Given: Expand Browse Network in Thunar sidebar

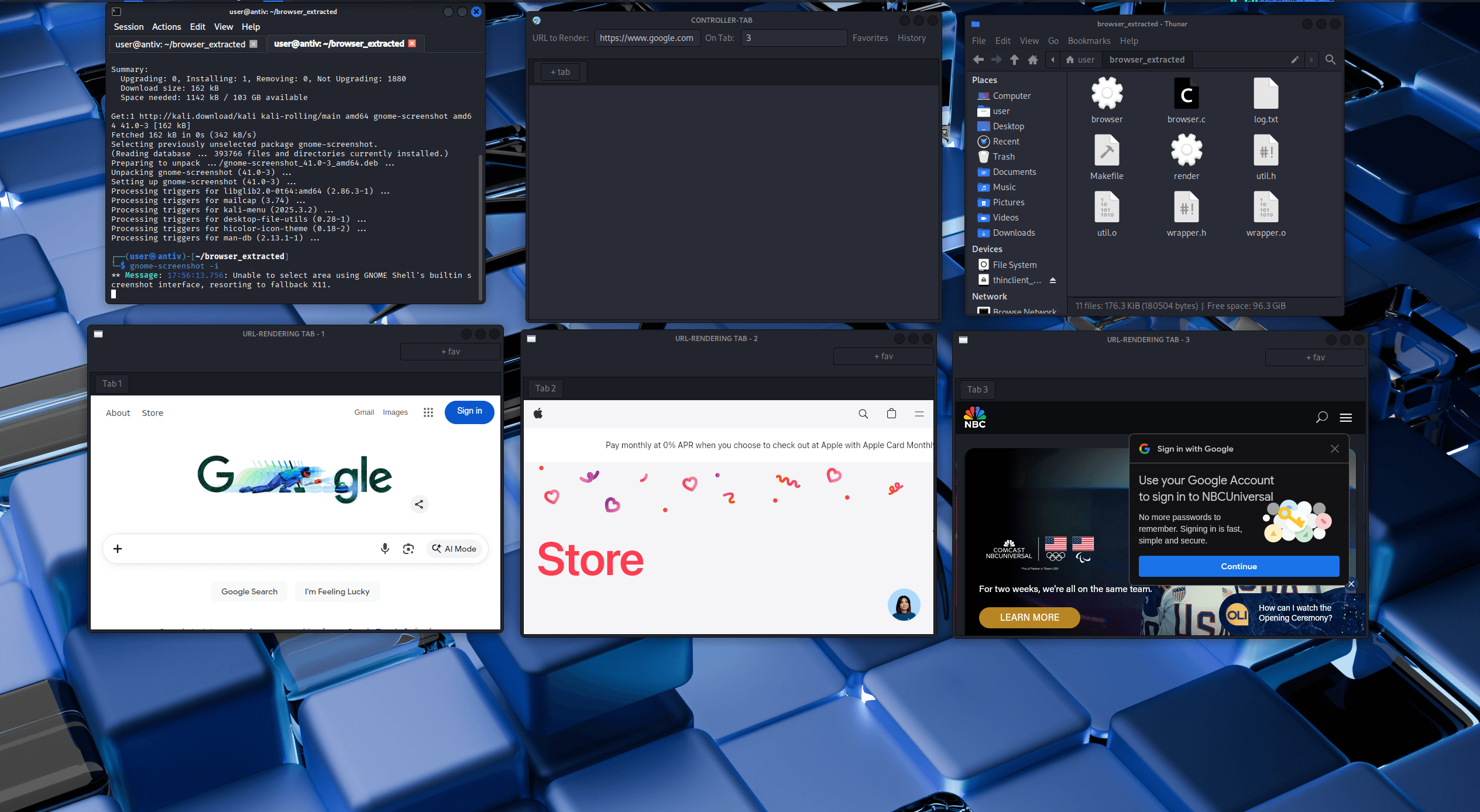Looking at the screenshot, I should [1022, 311].
